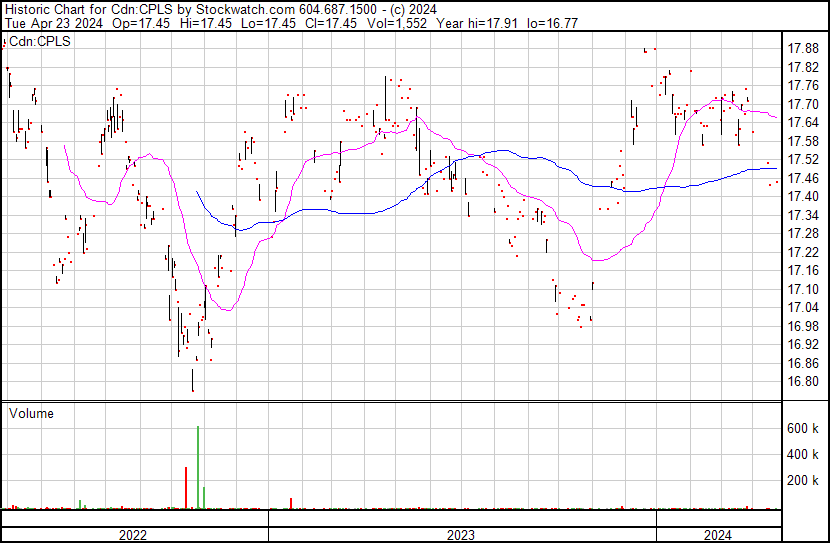Click the 17.88 price axis label
The image size is (830, 543).
point(803,48)
